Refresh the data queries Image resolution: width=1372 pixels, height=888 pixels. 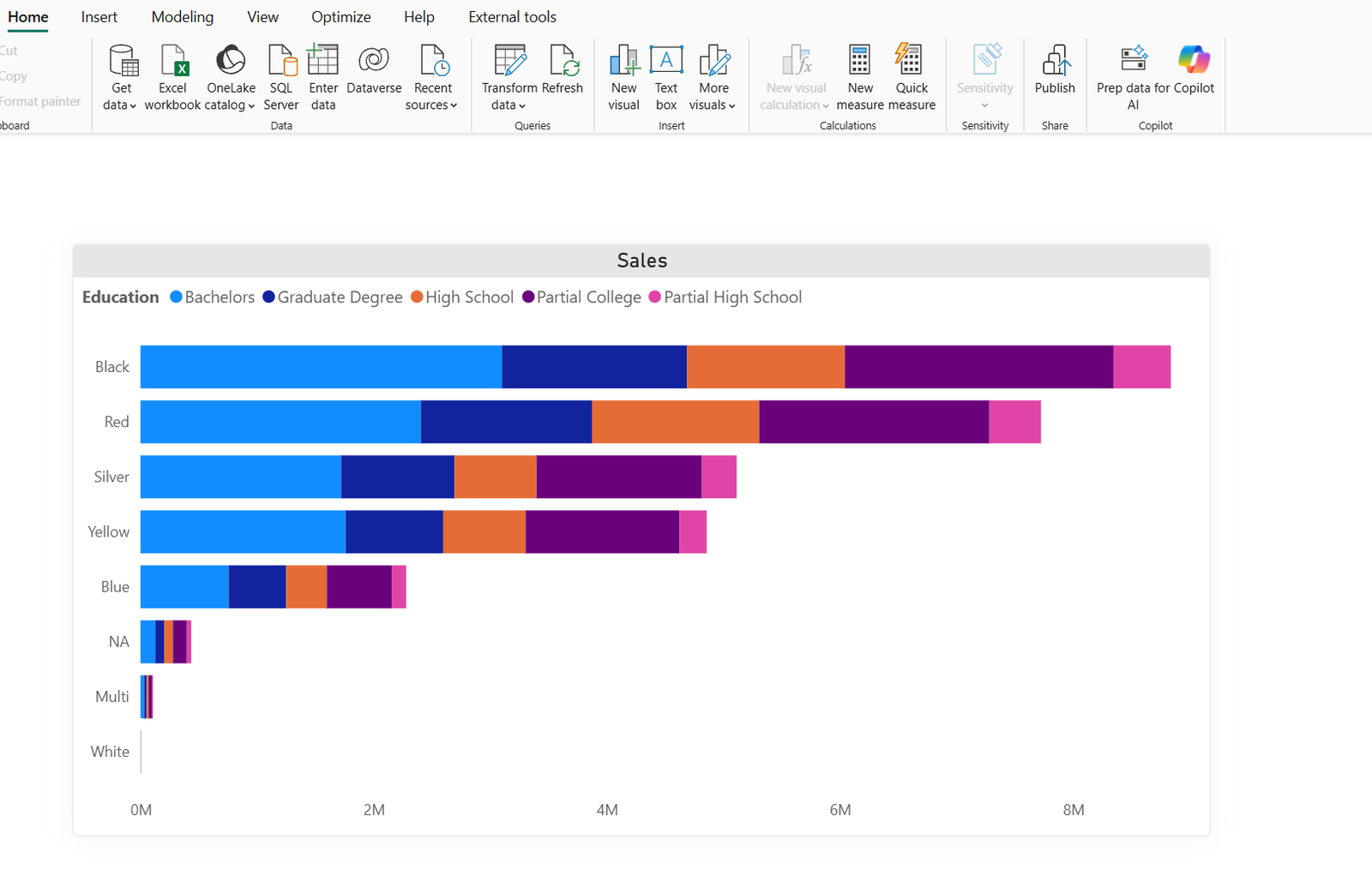tap(563, 77)
